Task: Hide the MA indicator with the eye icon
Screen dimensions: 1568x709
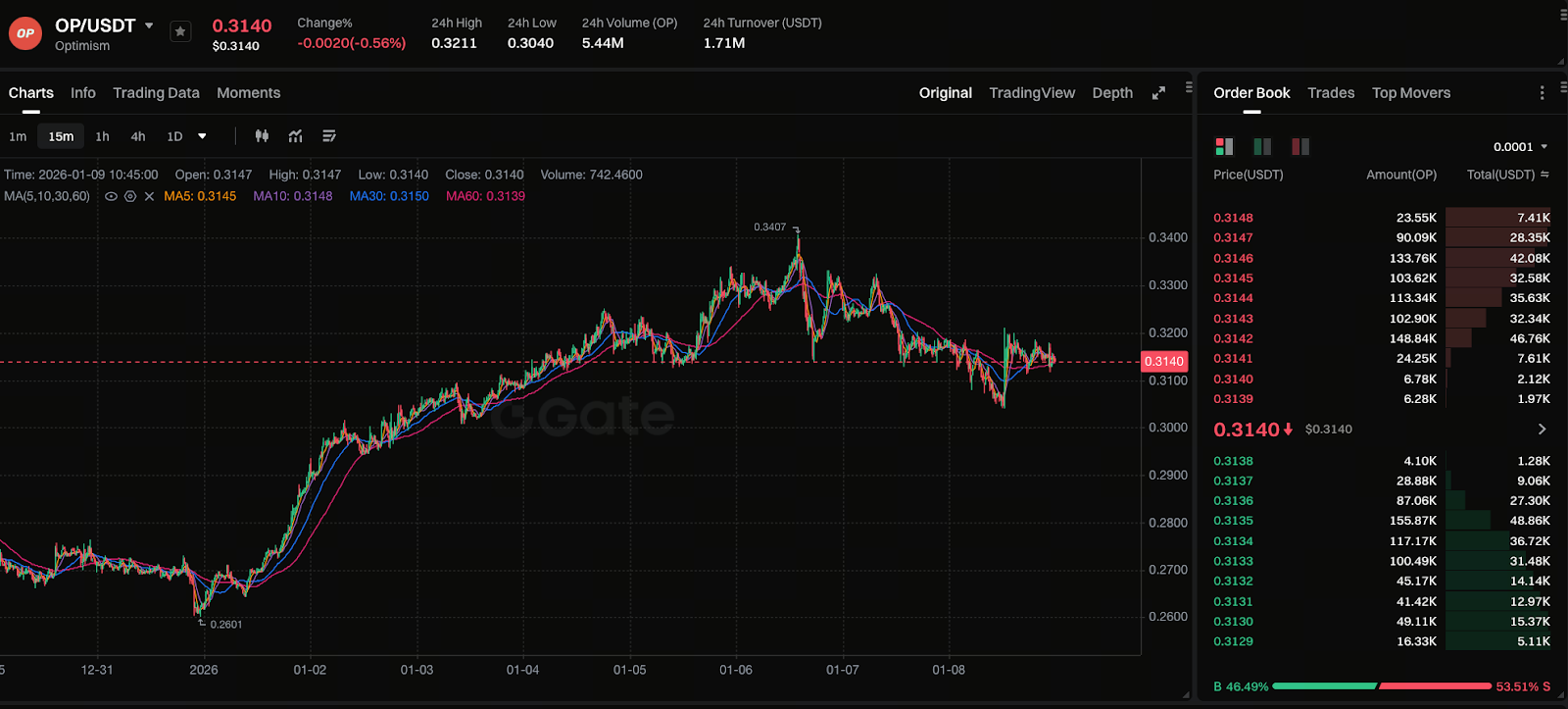Action: [111, 196]
